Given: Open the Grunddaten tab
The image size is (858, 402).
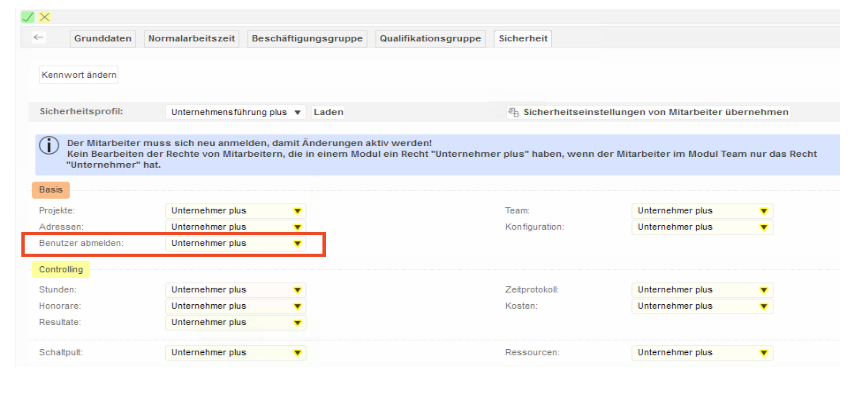Looking at the screenshot, I should coord(103,38).
